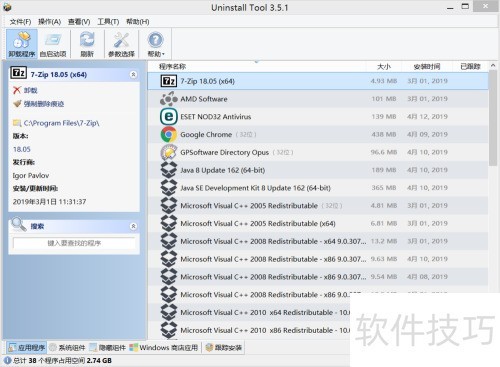Select the GPSoftware Directory Opus icon
The width and height of the screenshot is (500, 367).
tap(169, 152)
